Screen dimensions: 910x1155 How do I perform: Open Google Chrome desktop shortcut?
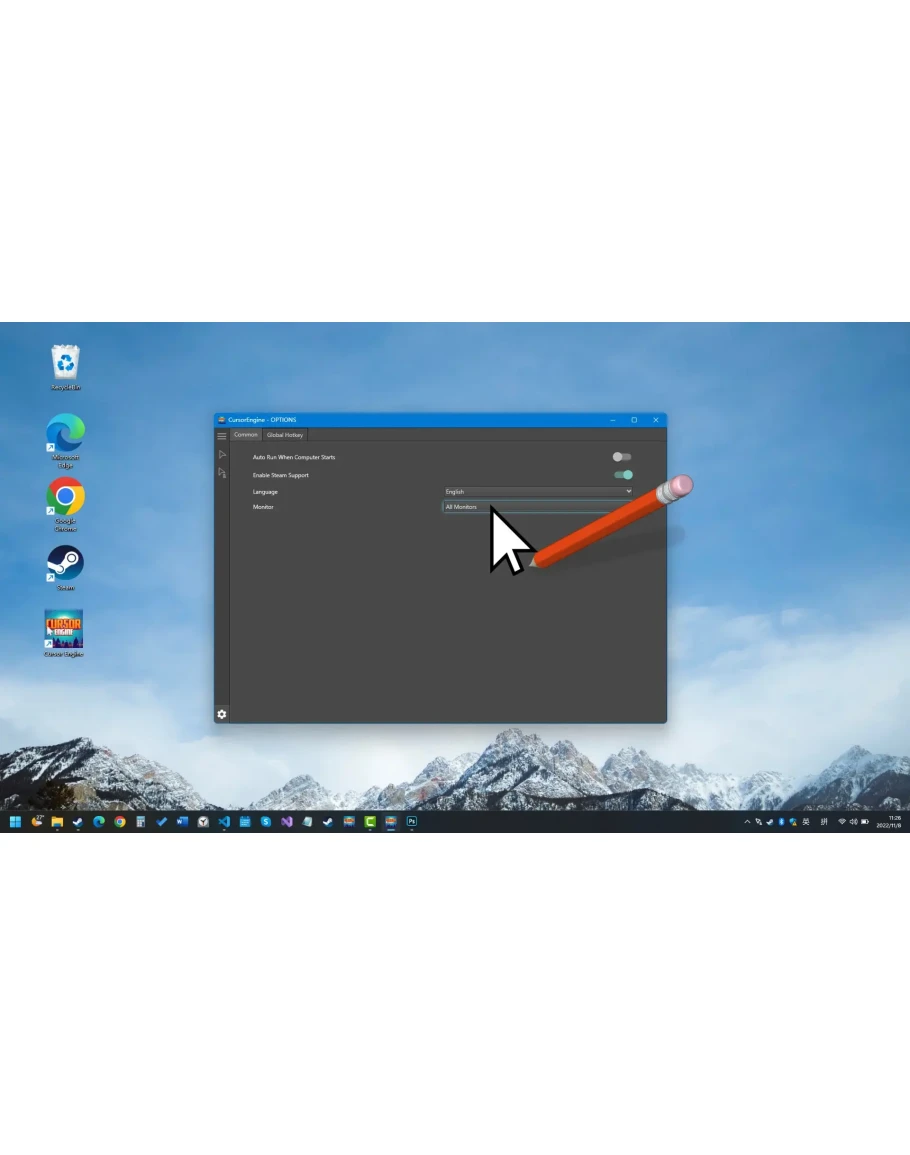point(65,498)
